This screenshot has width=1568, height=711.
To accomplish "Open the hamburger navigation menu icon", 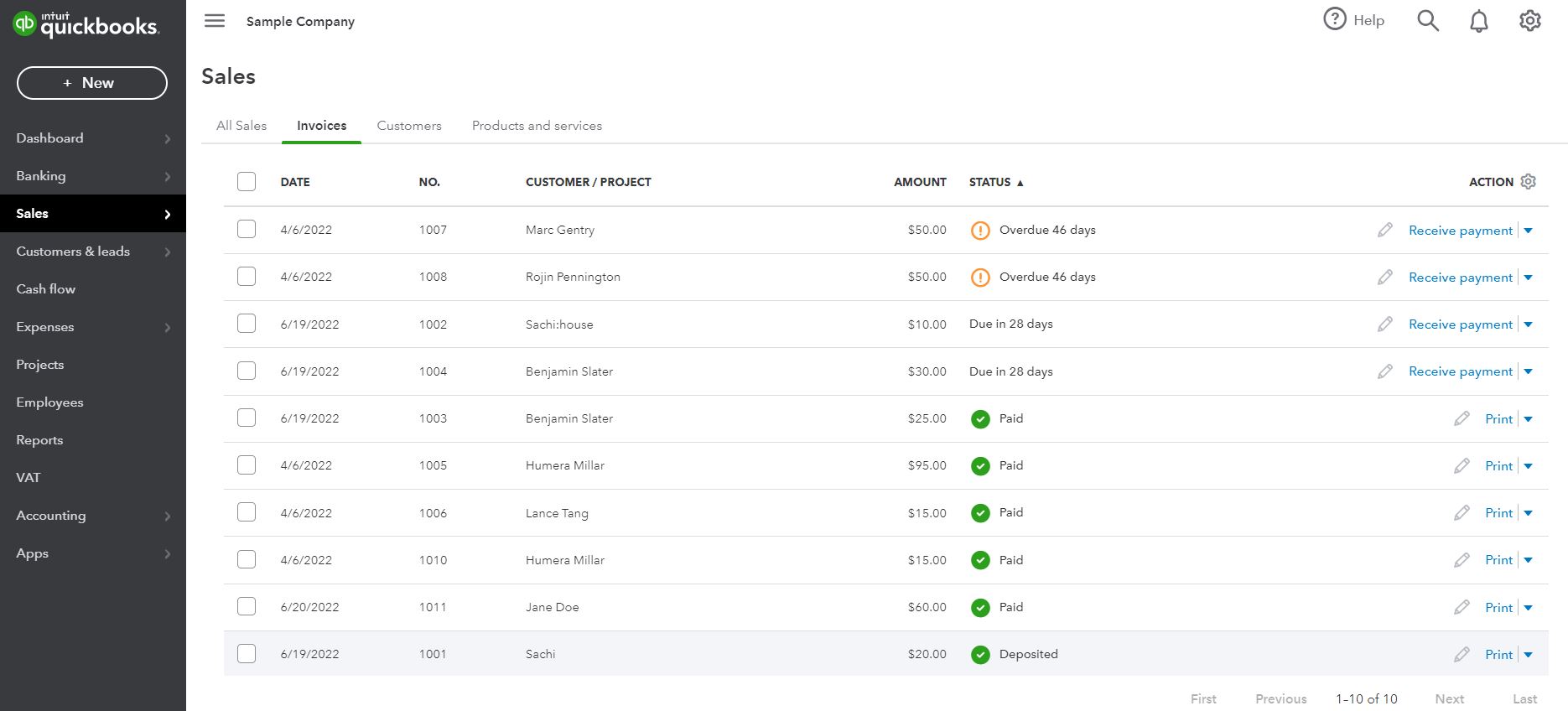I will click(x=215, y=21).
